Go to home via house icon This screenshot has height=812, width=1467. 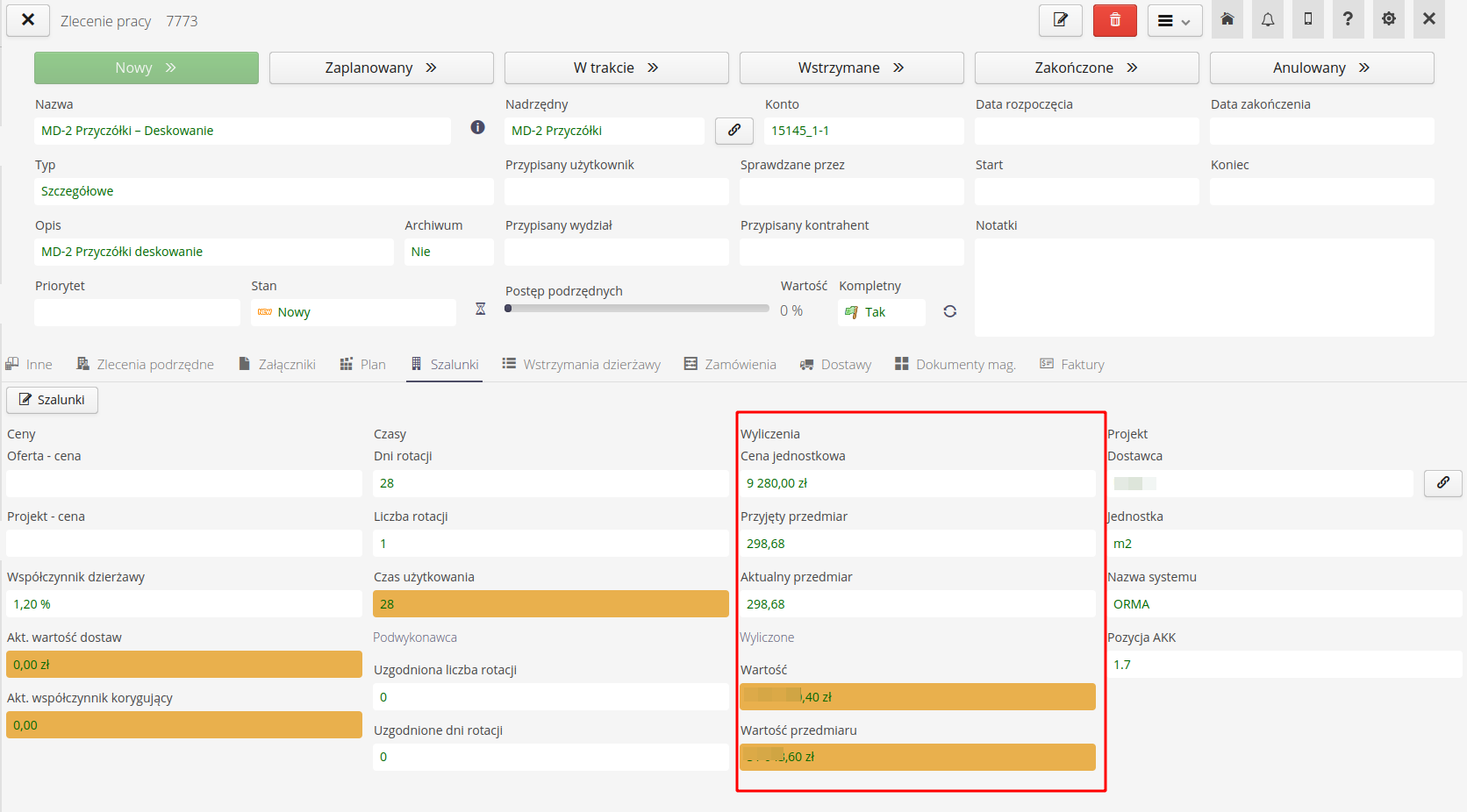[1227, 19]
